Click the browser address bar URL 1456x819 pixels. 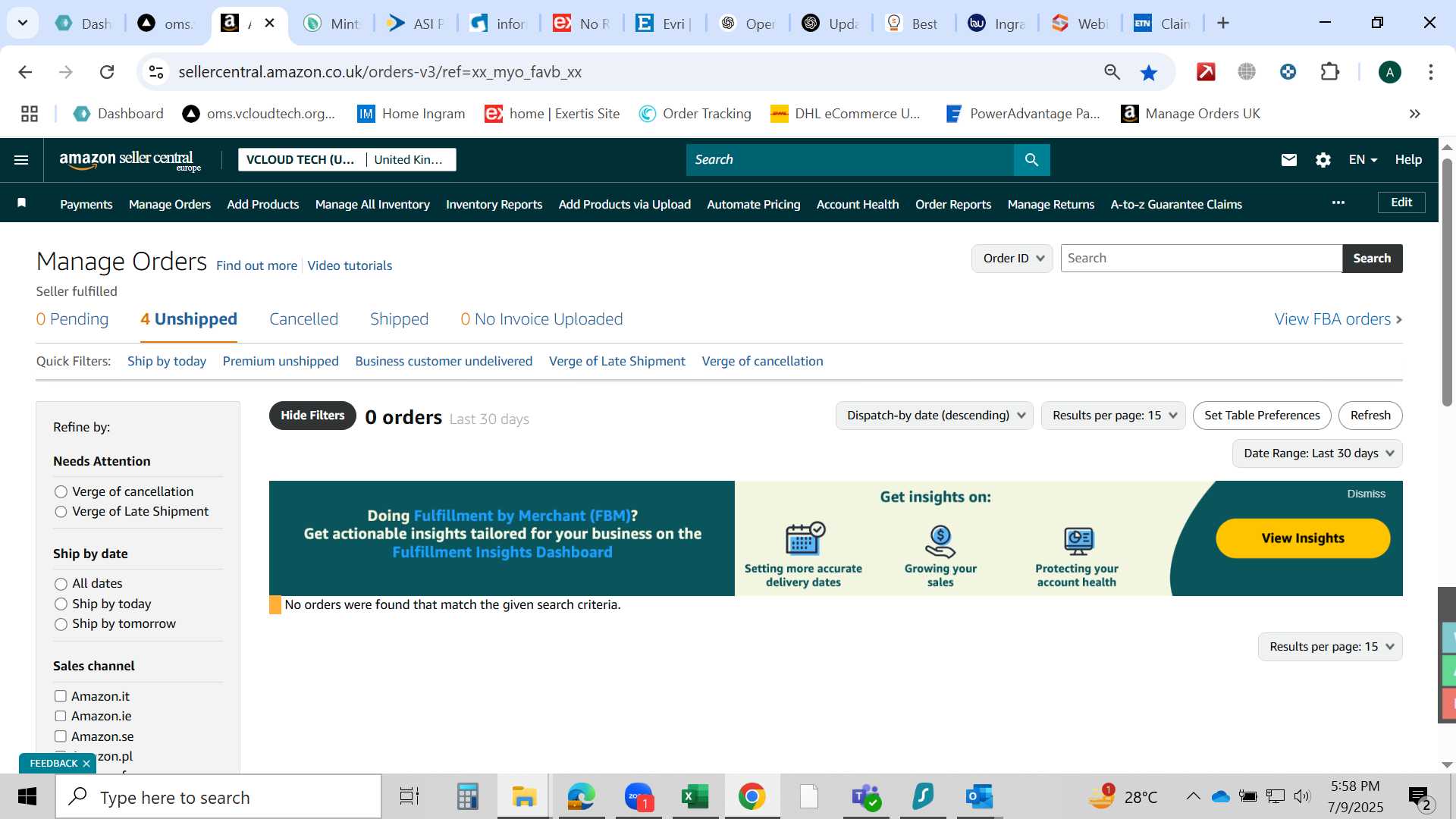(379, 72)
